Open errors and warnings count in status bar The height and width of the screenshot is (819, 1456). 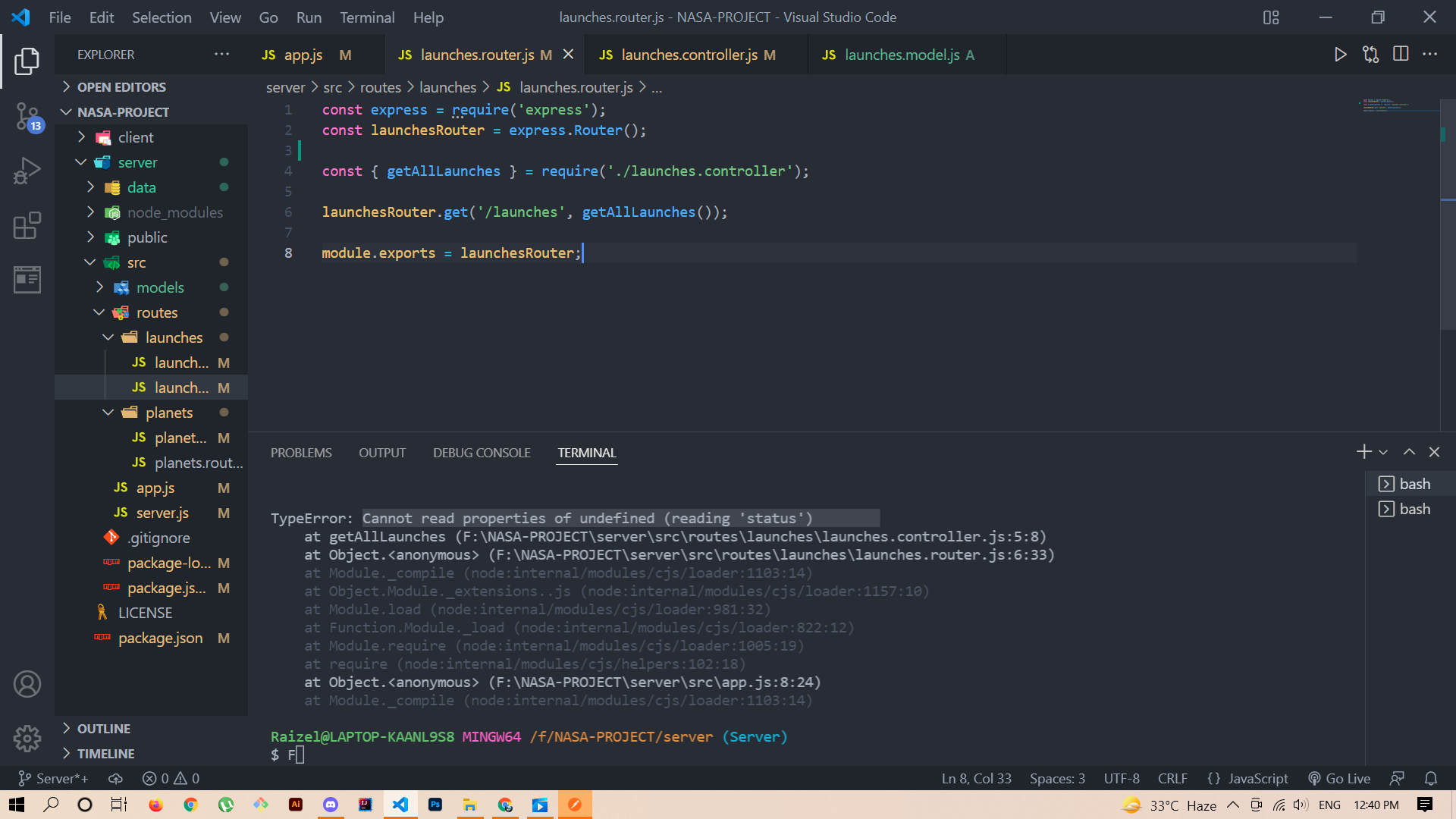coord(171,778)
